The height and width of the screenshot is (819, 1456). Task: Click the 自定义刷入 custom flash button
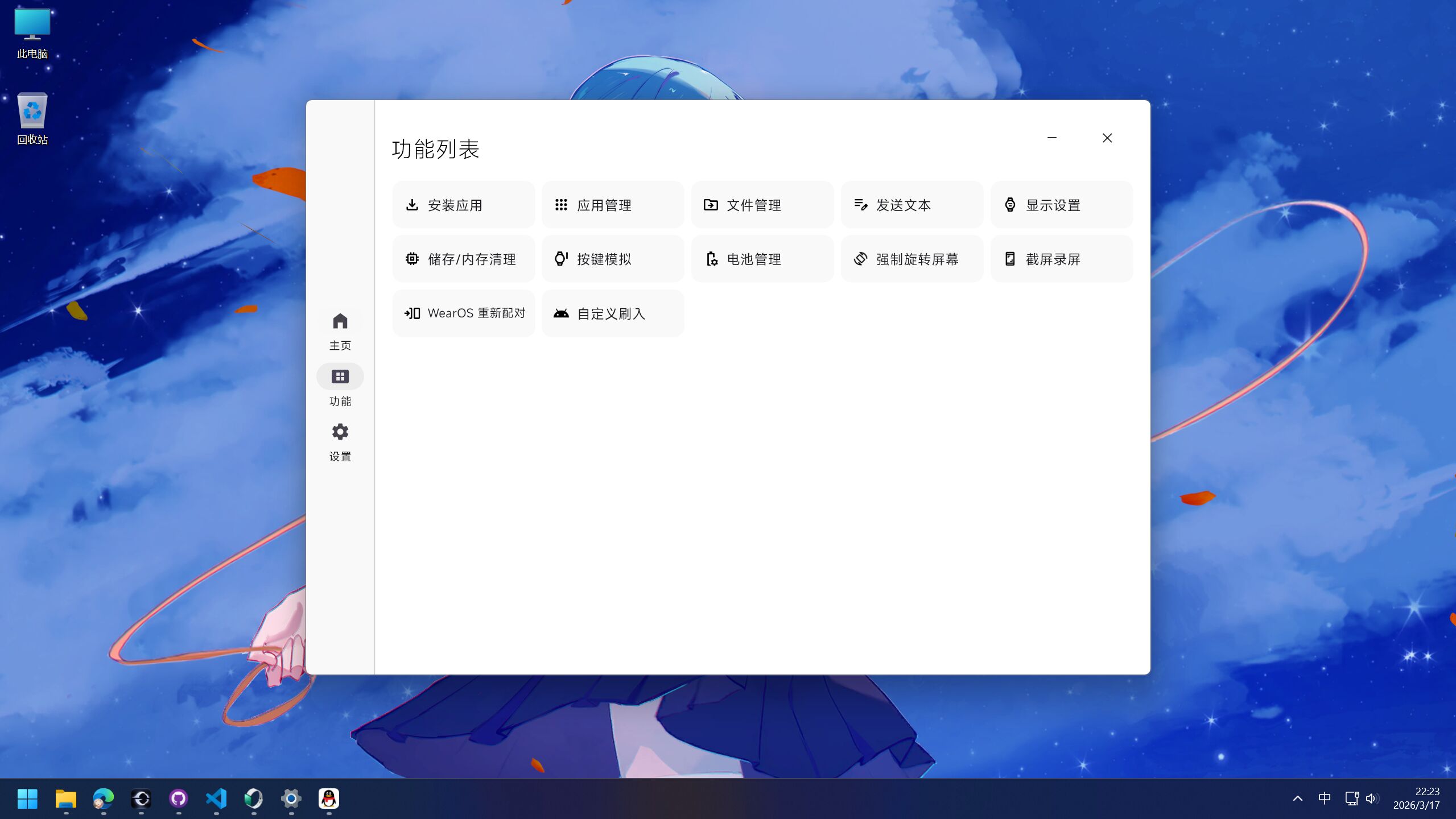[612, 313]
